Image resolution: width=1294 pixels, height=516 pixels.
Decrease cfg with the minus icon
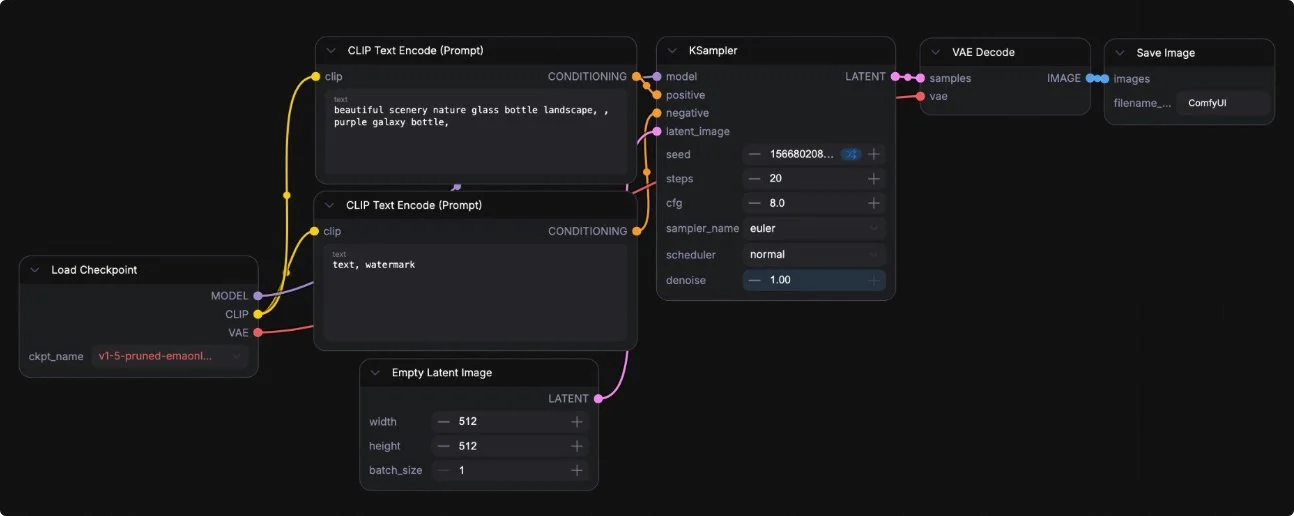[x=755, y=203]
